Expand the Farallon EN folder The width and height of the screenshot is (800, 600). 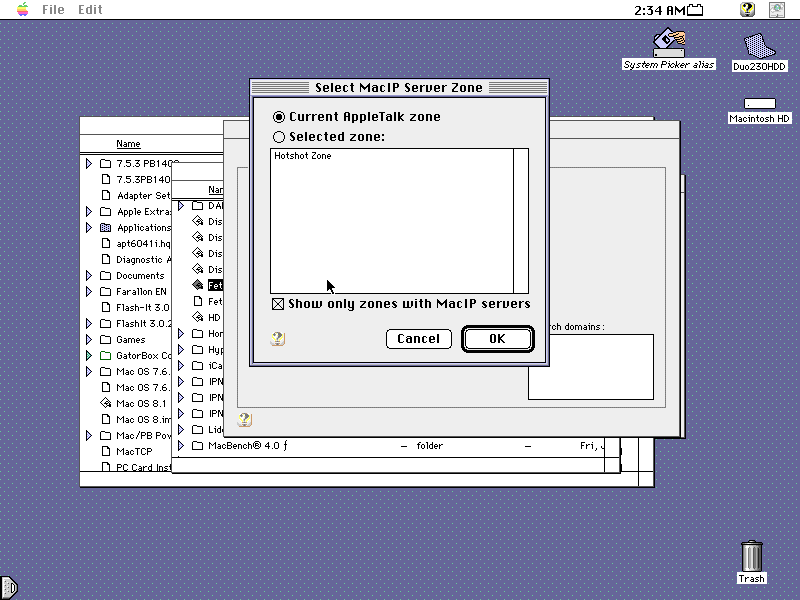[89, 291]
